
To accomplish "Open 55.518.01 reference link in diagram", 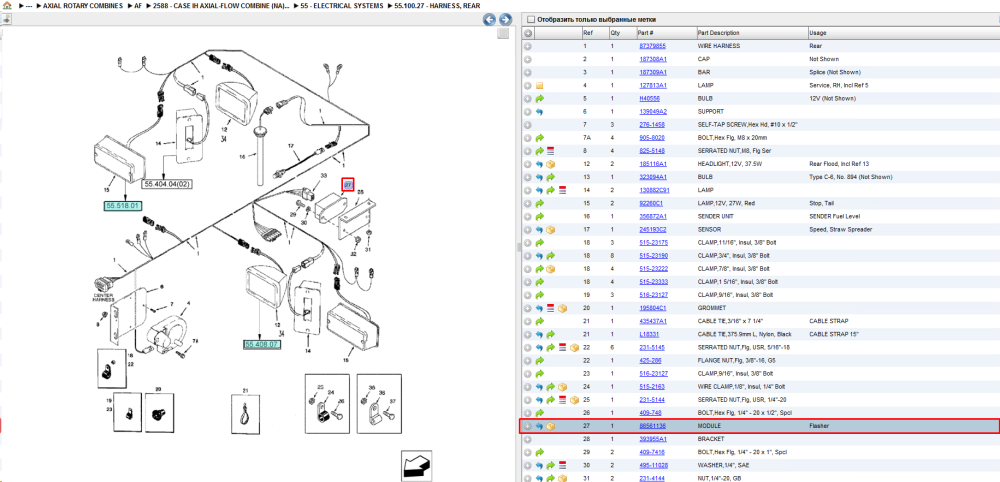I will pos(123,205).
